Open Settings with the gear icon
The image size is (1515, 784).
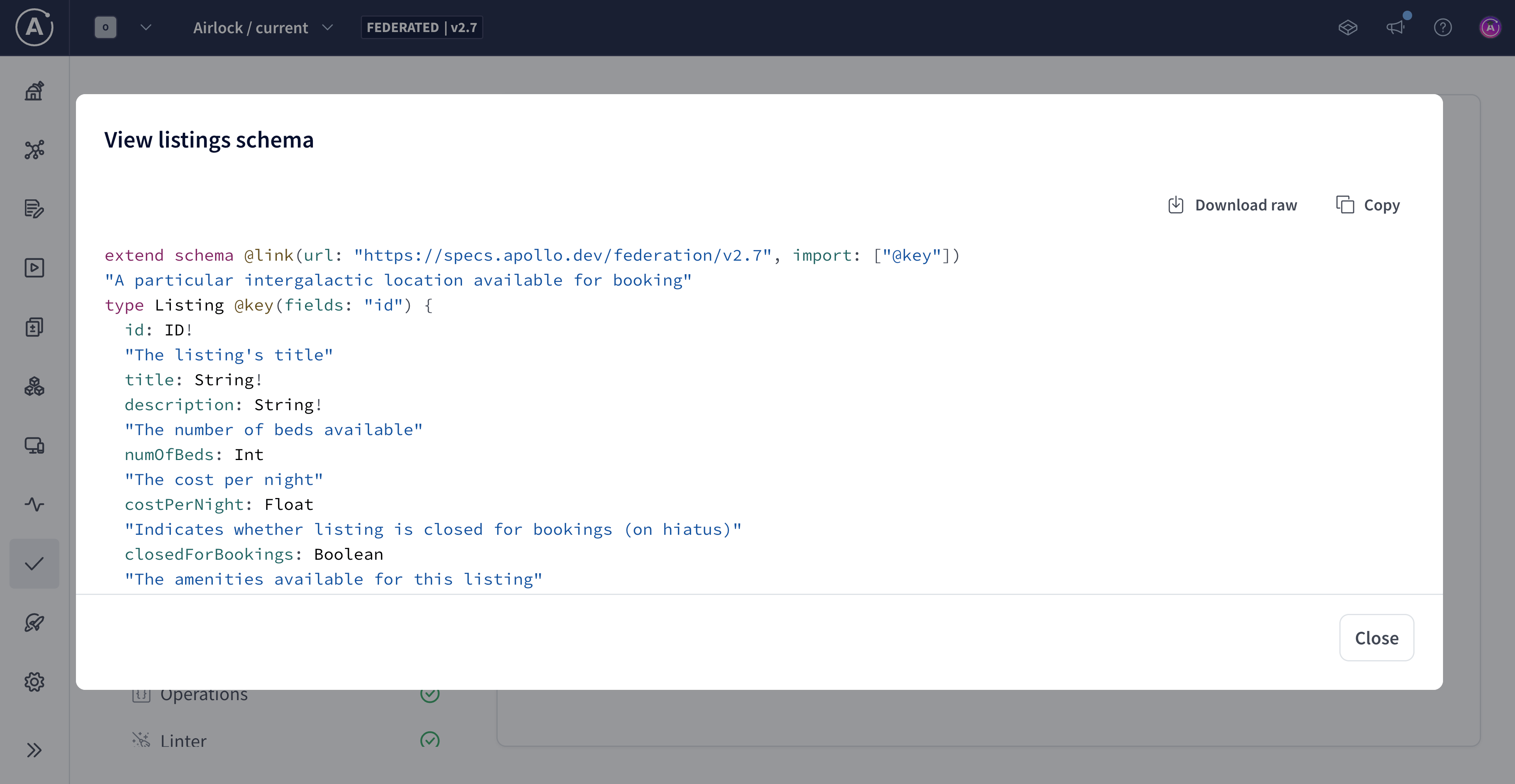(34, 682)
